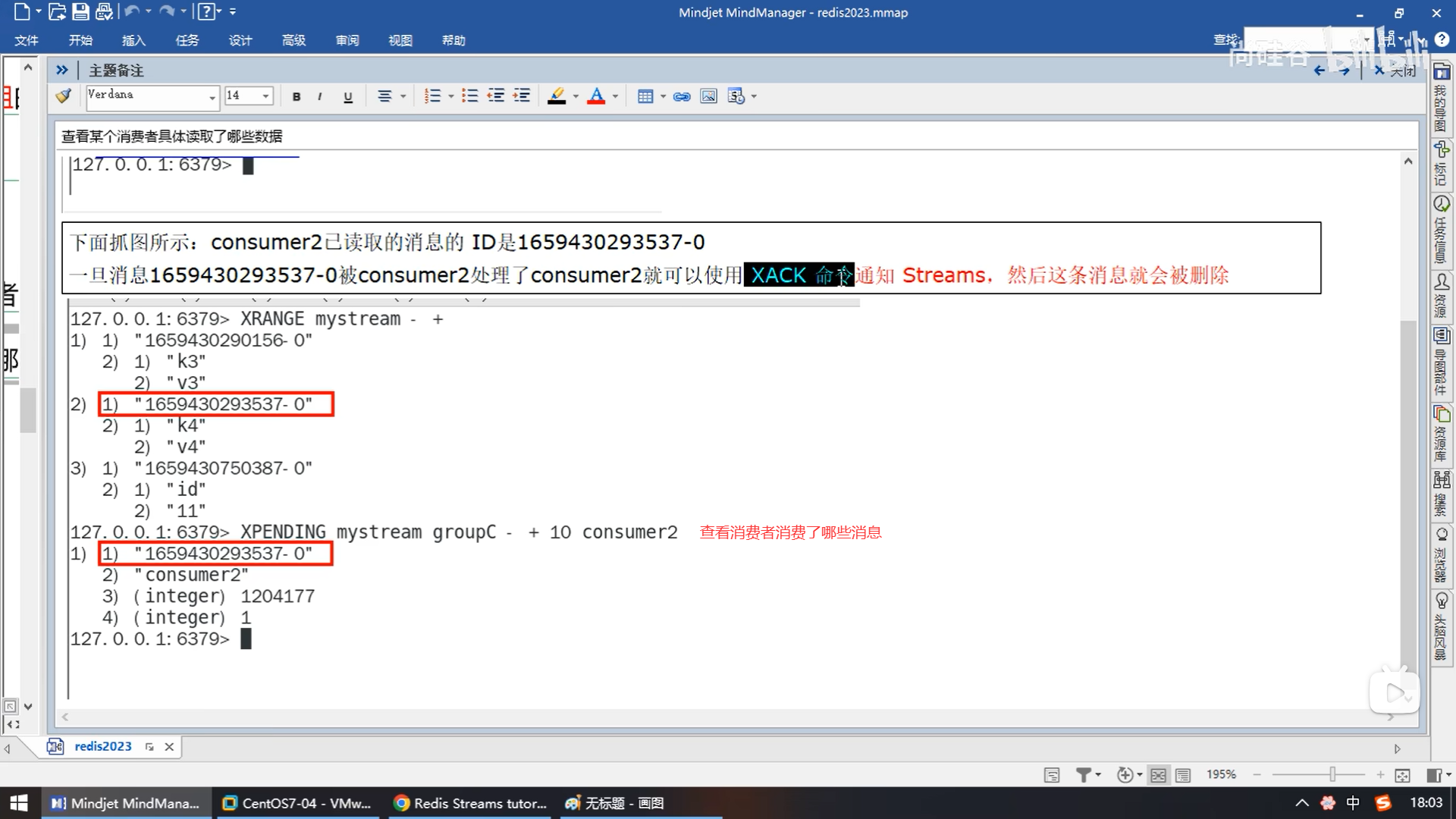Toggle underline formatting in notes toolbar
1456x819 pixels.
(348, 96)
